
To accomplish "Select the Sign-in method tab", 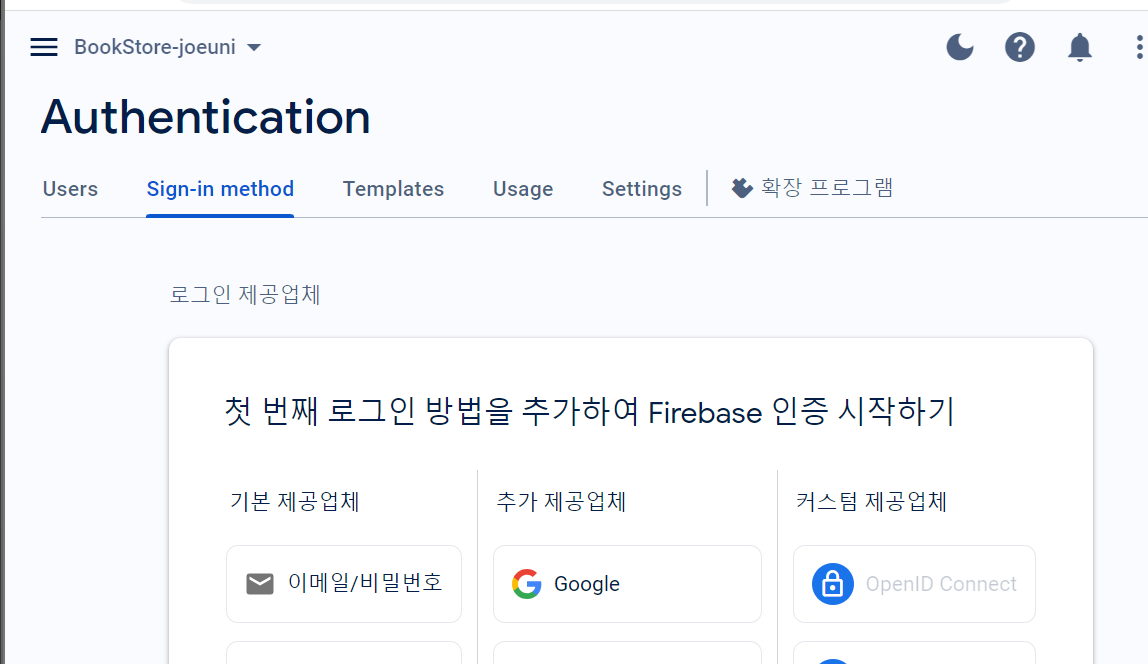I will [220, 189].
